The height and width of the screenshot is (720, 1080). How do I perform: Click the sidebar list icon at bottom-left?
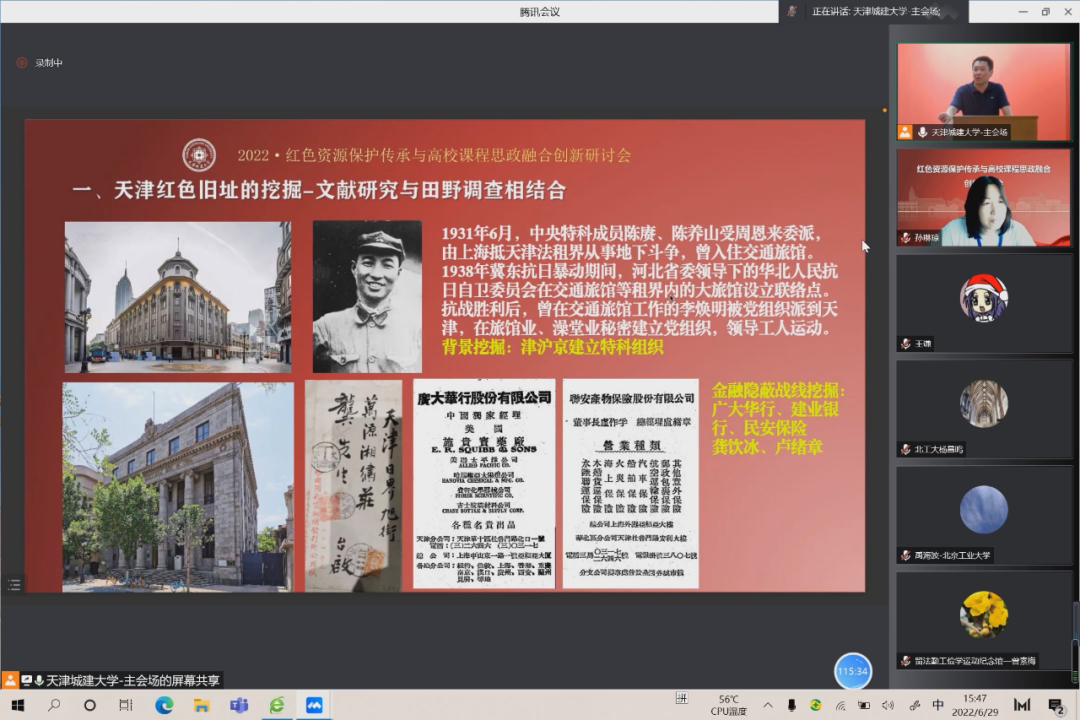[x=14, y=585]
